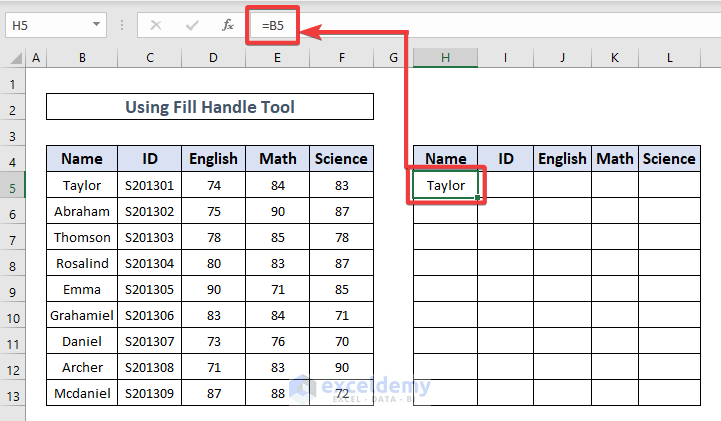Select column J header
Screen dimensions: 721x421
pyautogui.click(x=562, y=58)
